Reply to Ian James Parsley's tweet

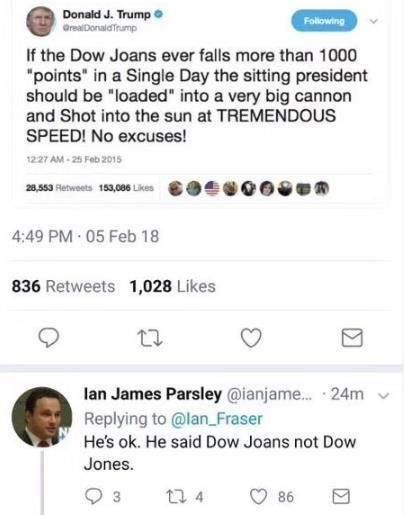pos(94,497)
